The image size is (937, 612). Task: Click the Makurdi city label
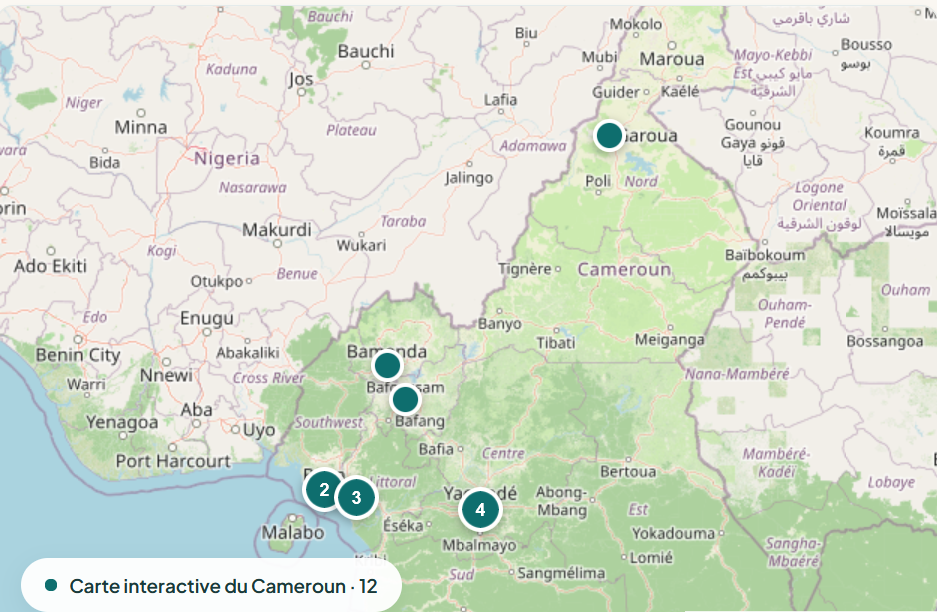(277, 230)
